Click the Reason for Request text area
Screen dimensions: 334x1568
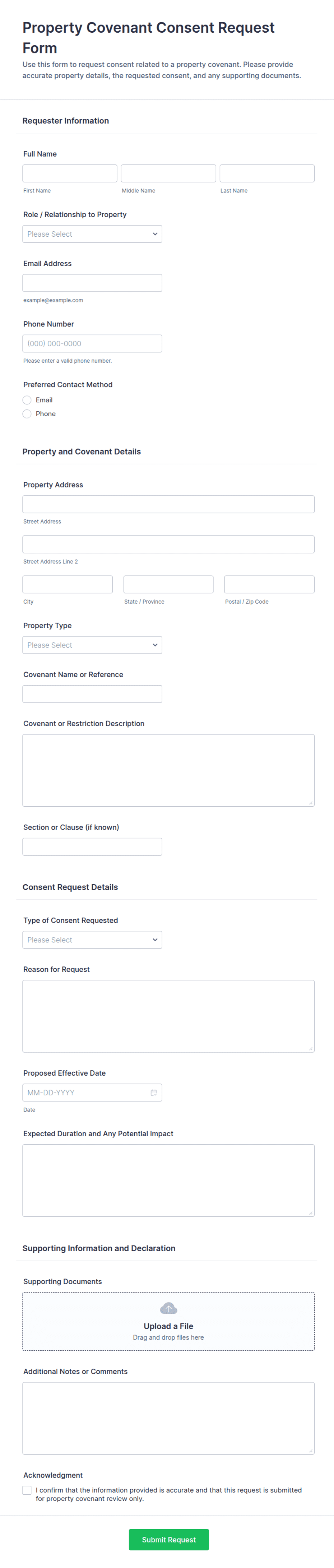pos(168,1016)
